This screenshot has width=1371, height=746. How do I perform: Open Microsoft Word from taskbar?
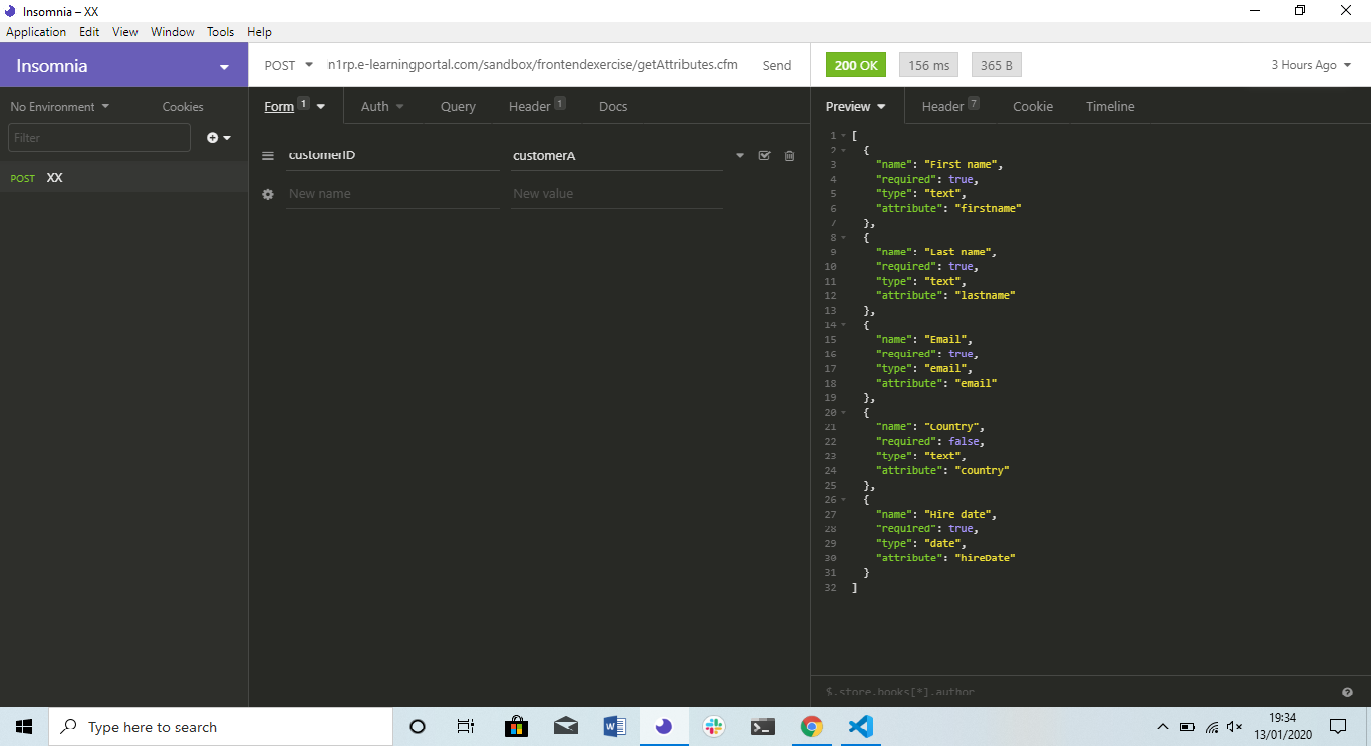615,727
